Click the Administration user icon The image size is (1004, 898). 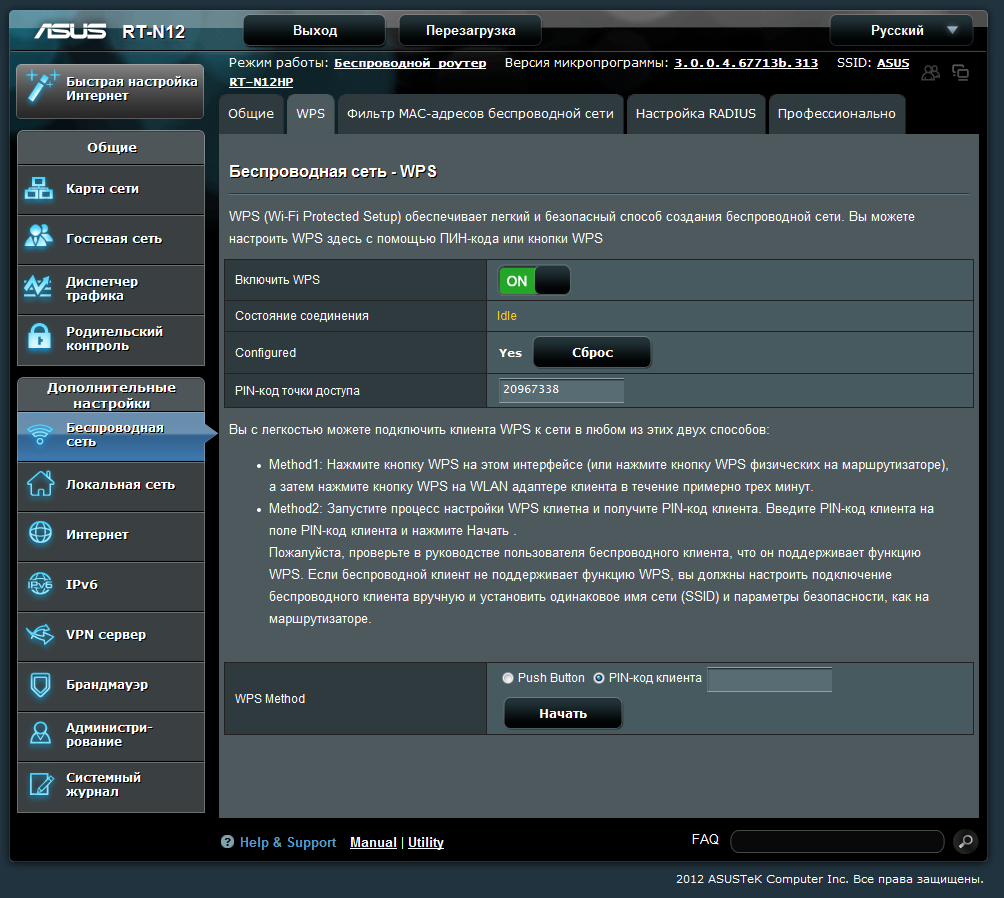[x=40, y=733]
